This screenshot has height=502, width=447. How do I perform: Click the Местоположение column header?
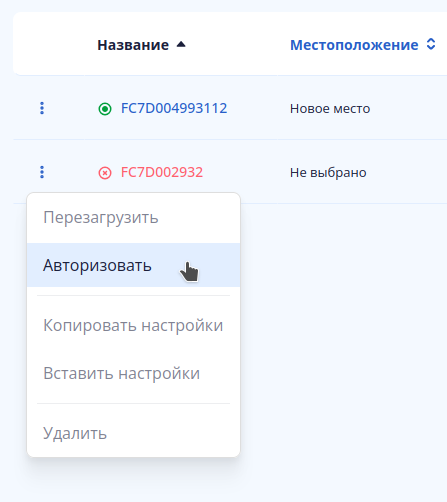pyautogui.click(x=354, y=45)
